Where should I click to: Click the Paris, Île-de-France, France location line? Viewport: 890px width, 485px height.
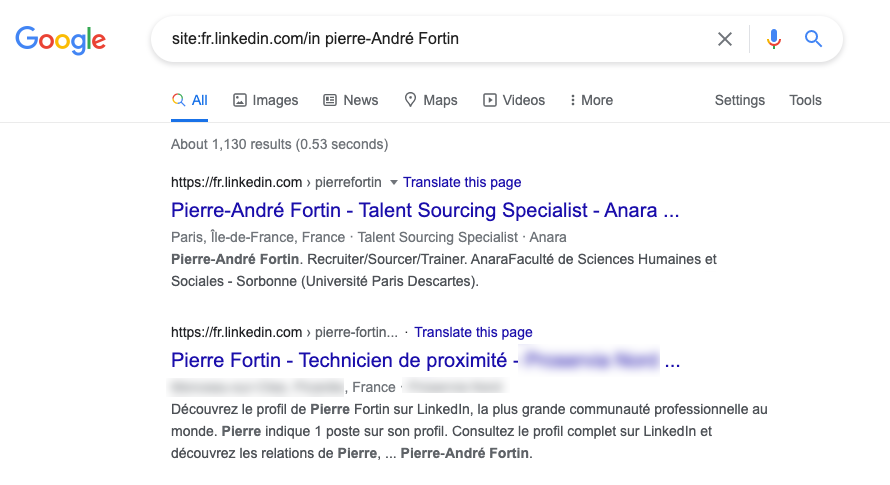tap(369, 237)
